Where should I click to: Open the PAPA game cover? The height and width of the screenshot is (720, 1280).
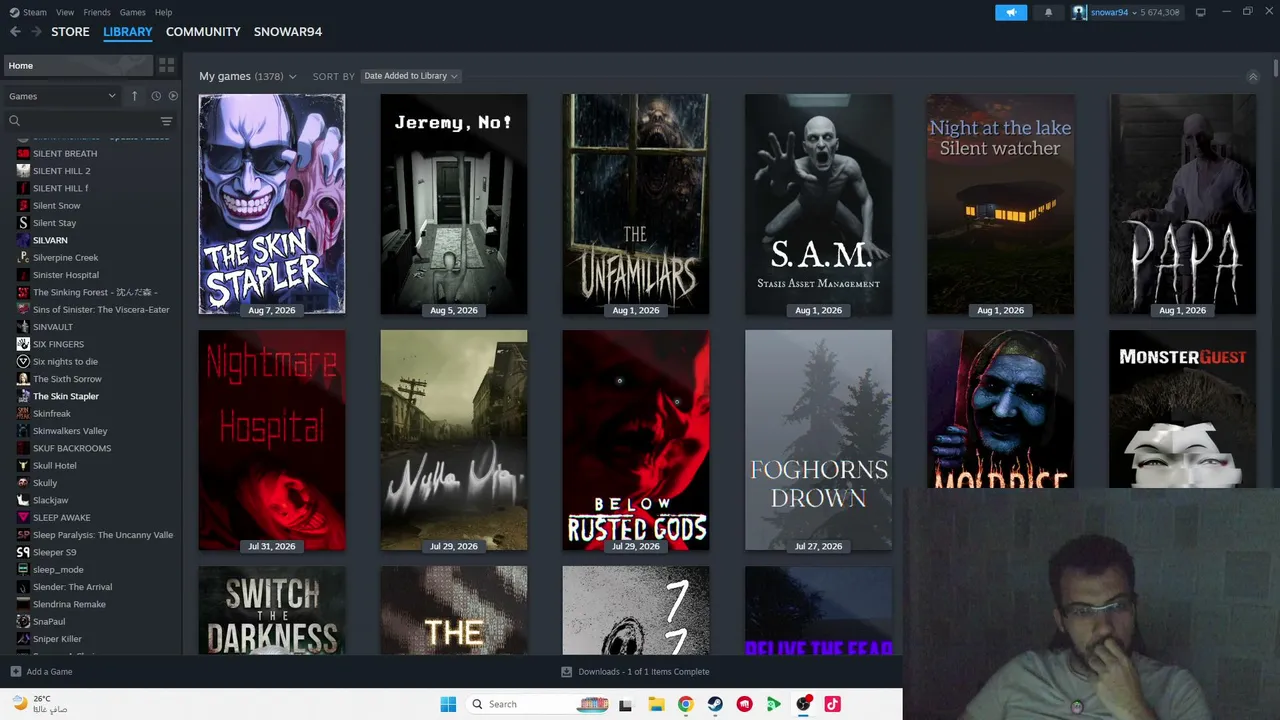(1182, 205)
